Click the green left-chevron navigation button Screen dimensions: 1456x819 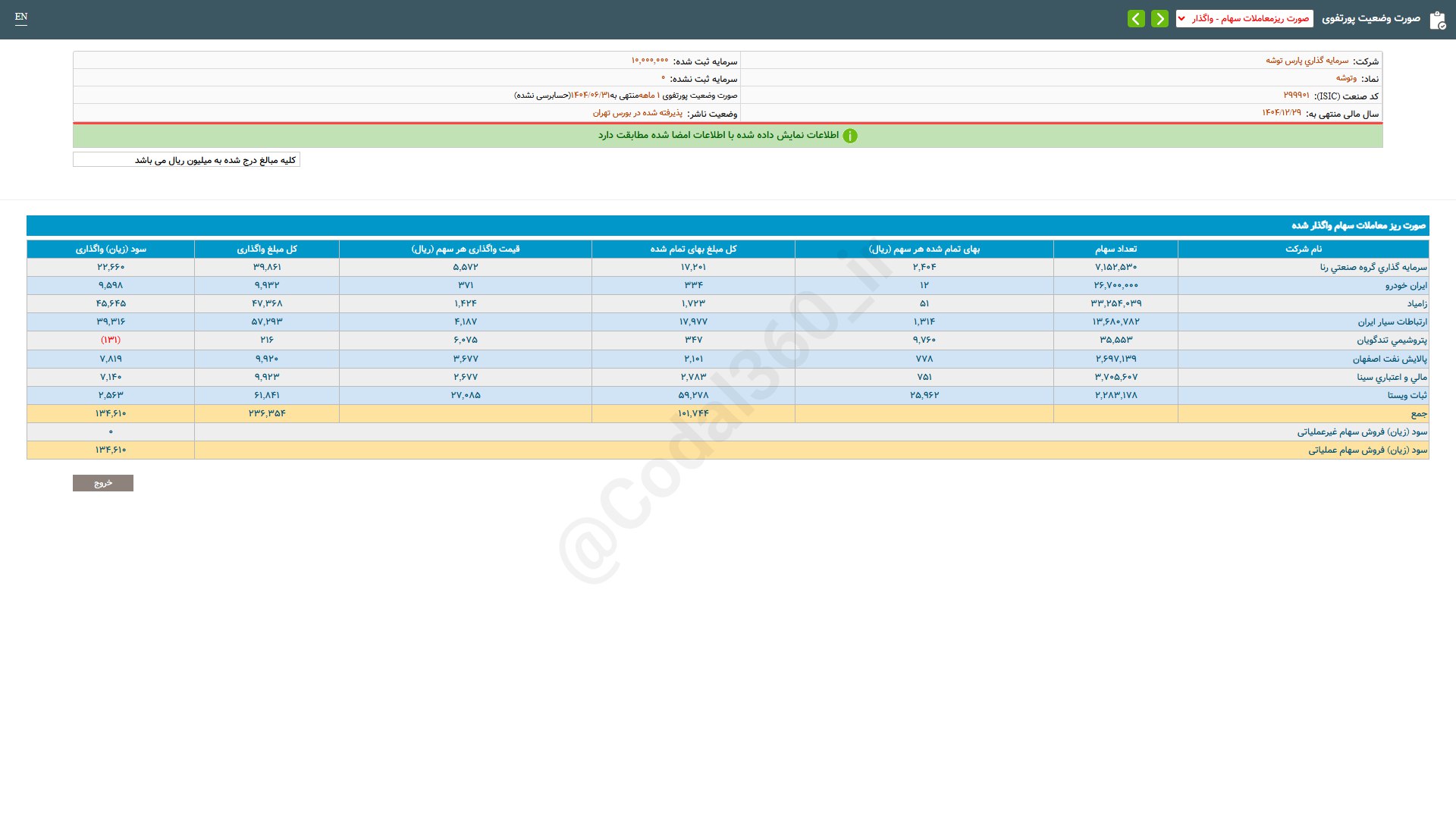tap(1136, 18)
